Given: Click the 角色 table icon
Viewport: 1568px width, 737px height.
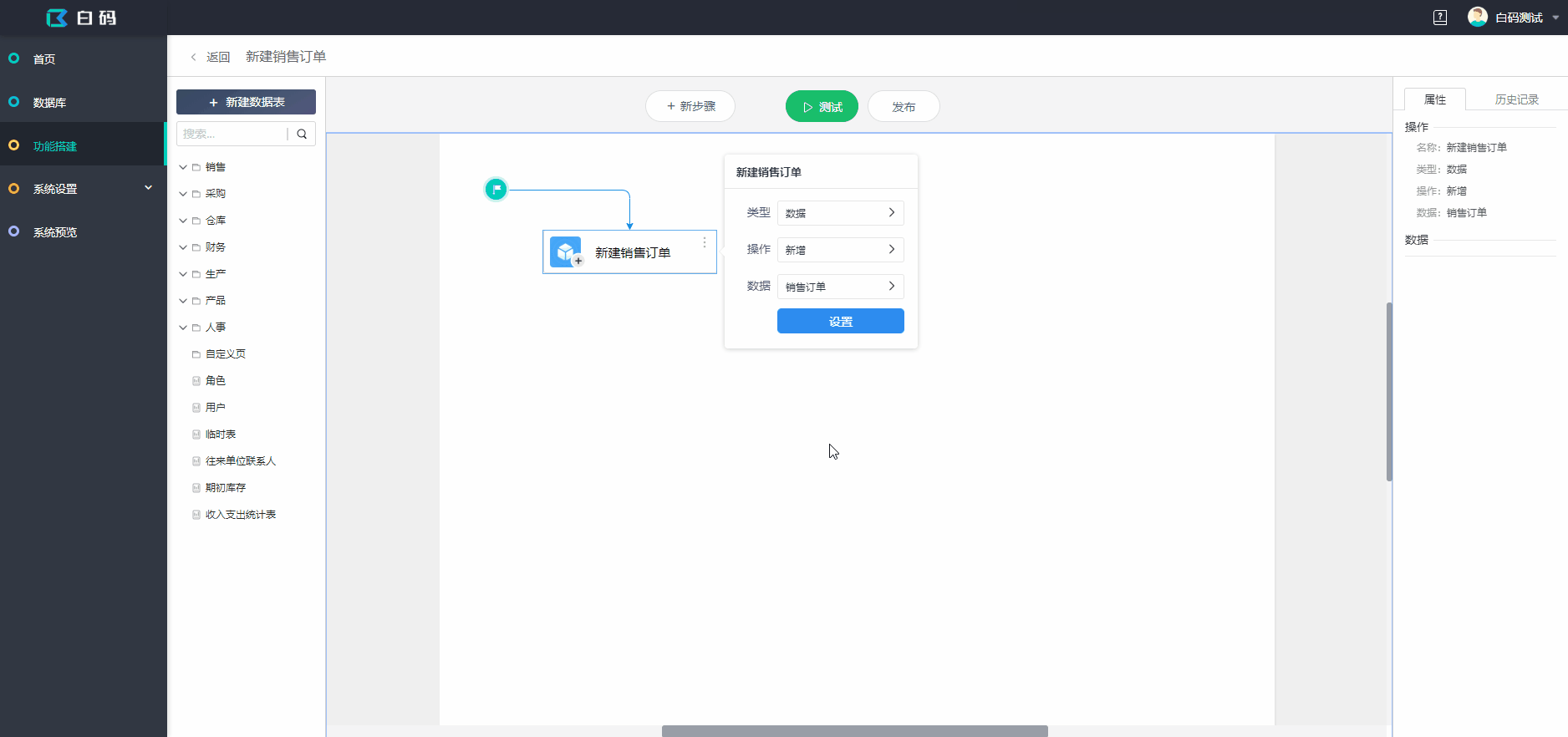Looking at the screenshot, I should pyautogui.click(x=196, y=381).
